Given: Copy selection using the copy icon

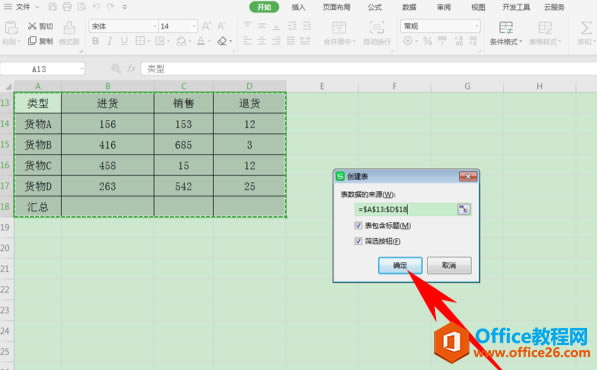Looking at the screenshot, I should click(x=32, y=41).
